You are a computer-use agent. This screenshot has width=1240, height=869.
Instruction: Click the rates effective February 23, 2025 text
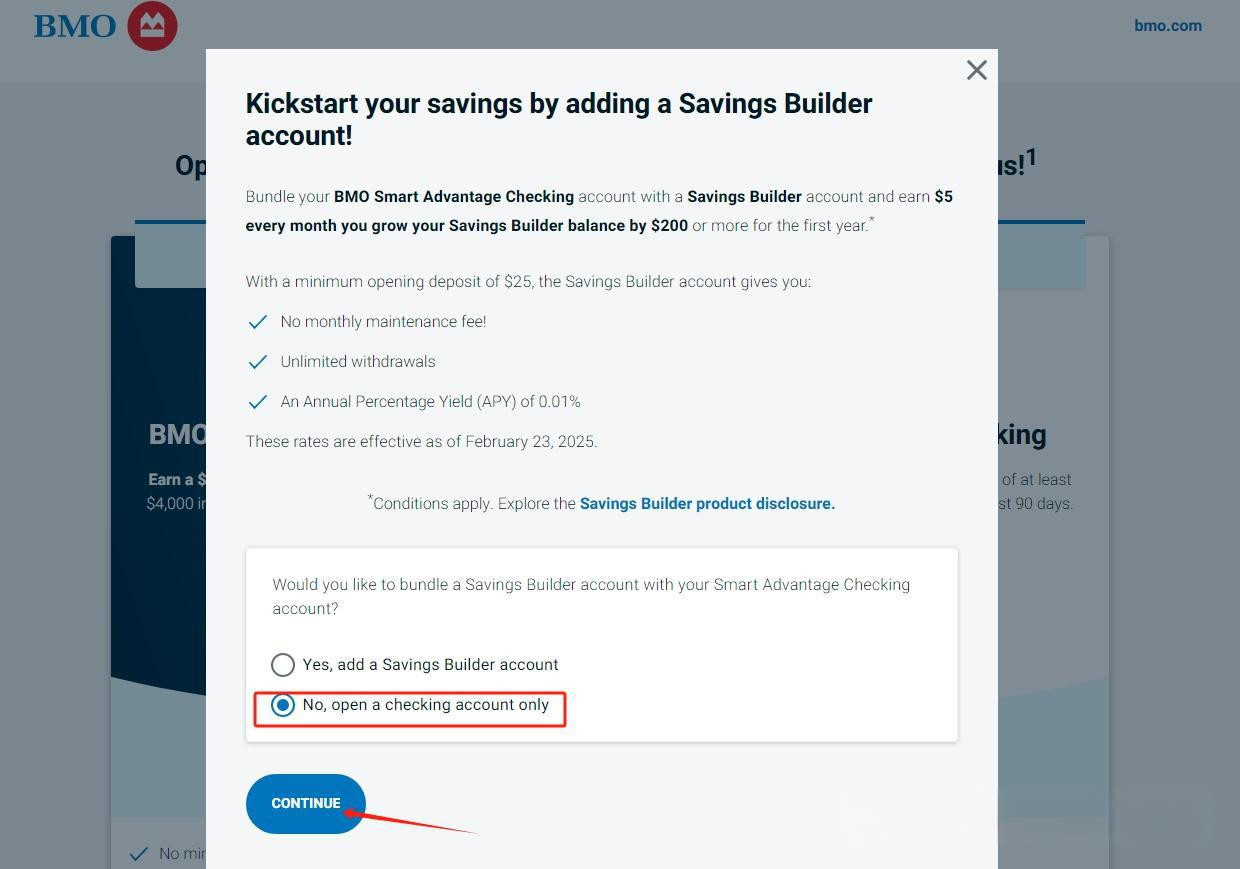tap(421, 442)
